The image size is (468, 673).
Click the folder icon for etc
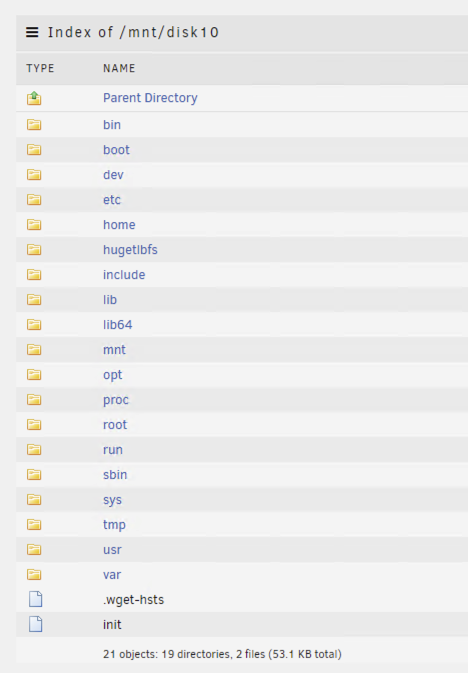[x=34, y=200]
